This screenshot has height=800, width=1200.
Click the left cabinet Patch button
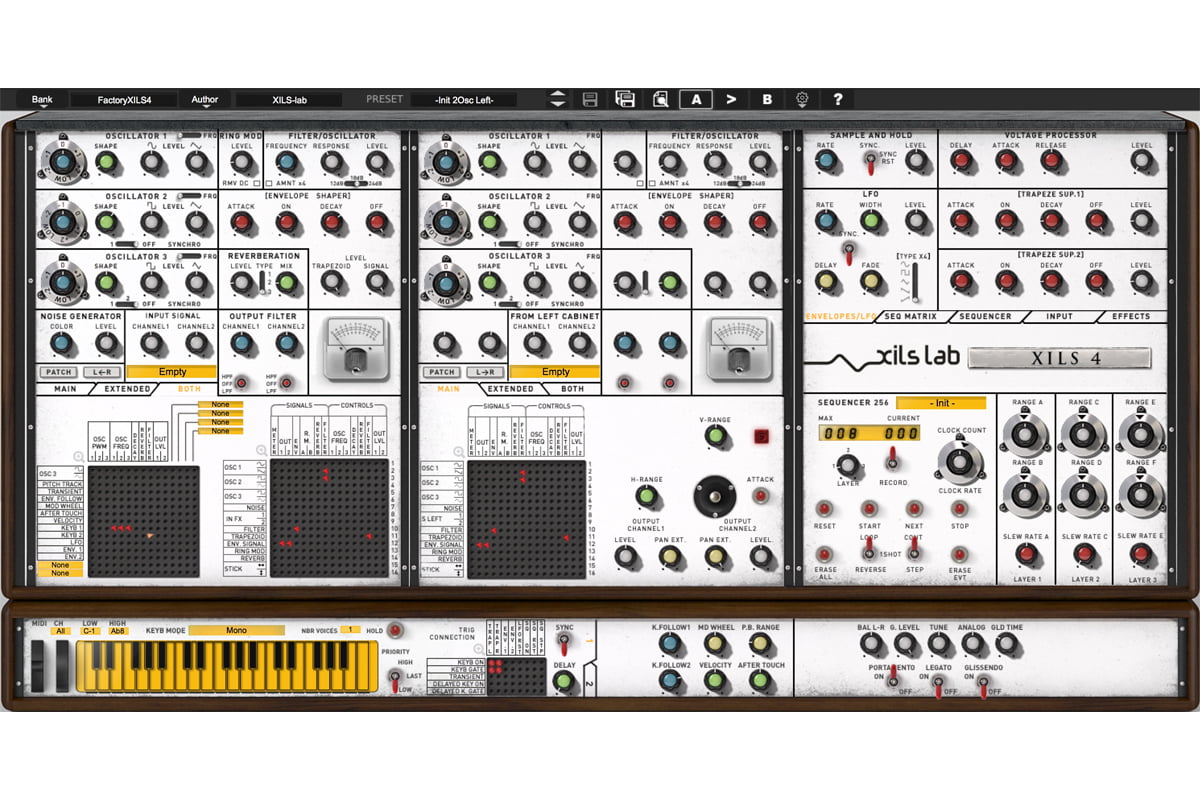57,372
